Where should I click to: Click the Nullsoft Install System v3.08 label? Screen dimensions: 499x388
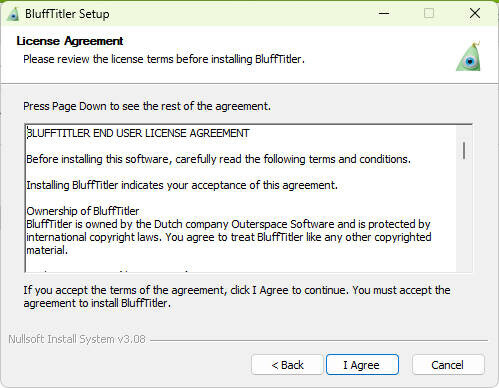[x=77, y=339]
